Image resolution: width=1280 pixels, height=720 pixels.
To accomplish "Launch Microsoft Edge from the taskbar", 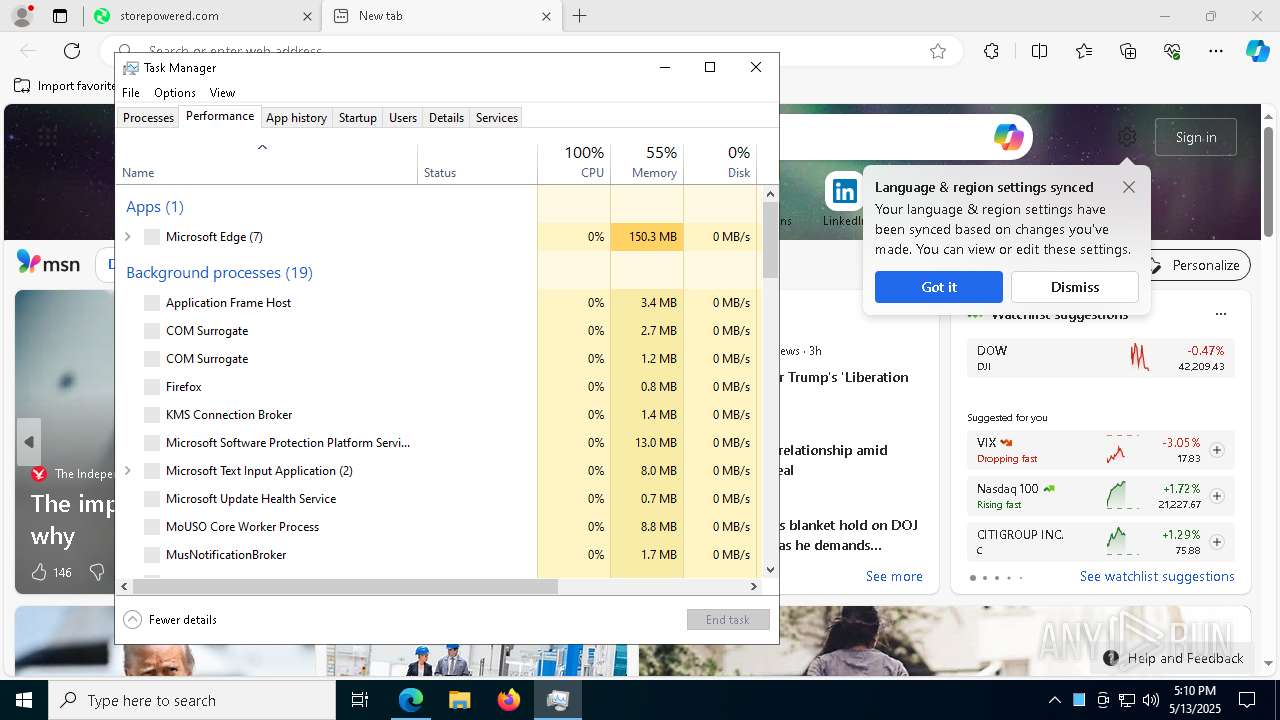I will point(411,700).
